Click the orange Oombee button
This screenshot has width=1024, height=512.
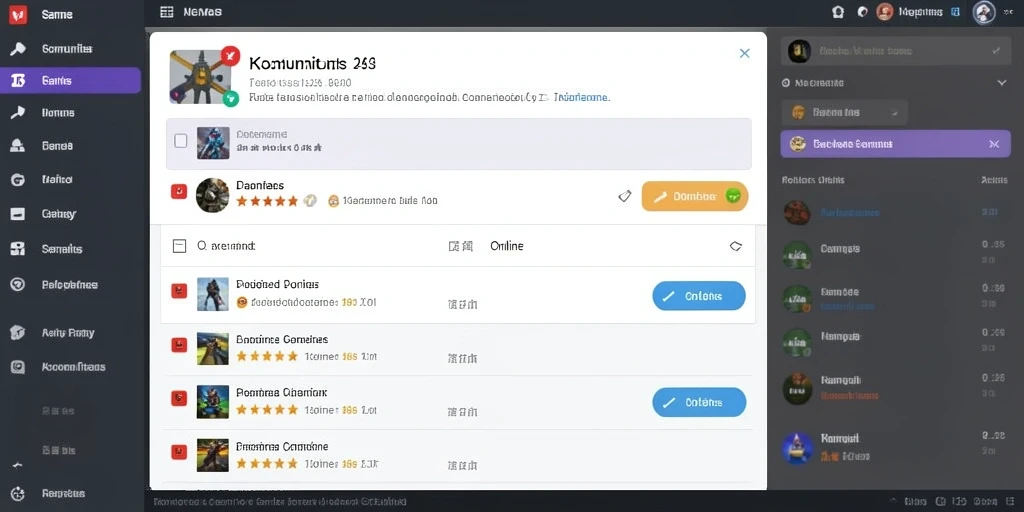point(695,196)
